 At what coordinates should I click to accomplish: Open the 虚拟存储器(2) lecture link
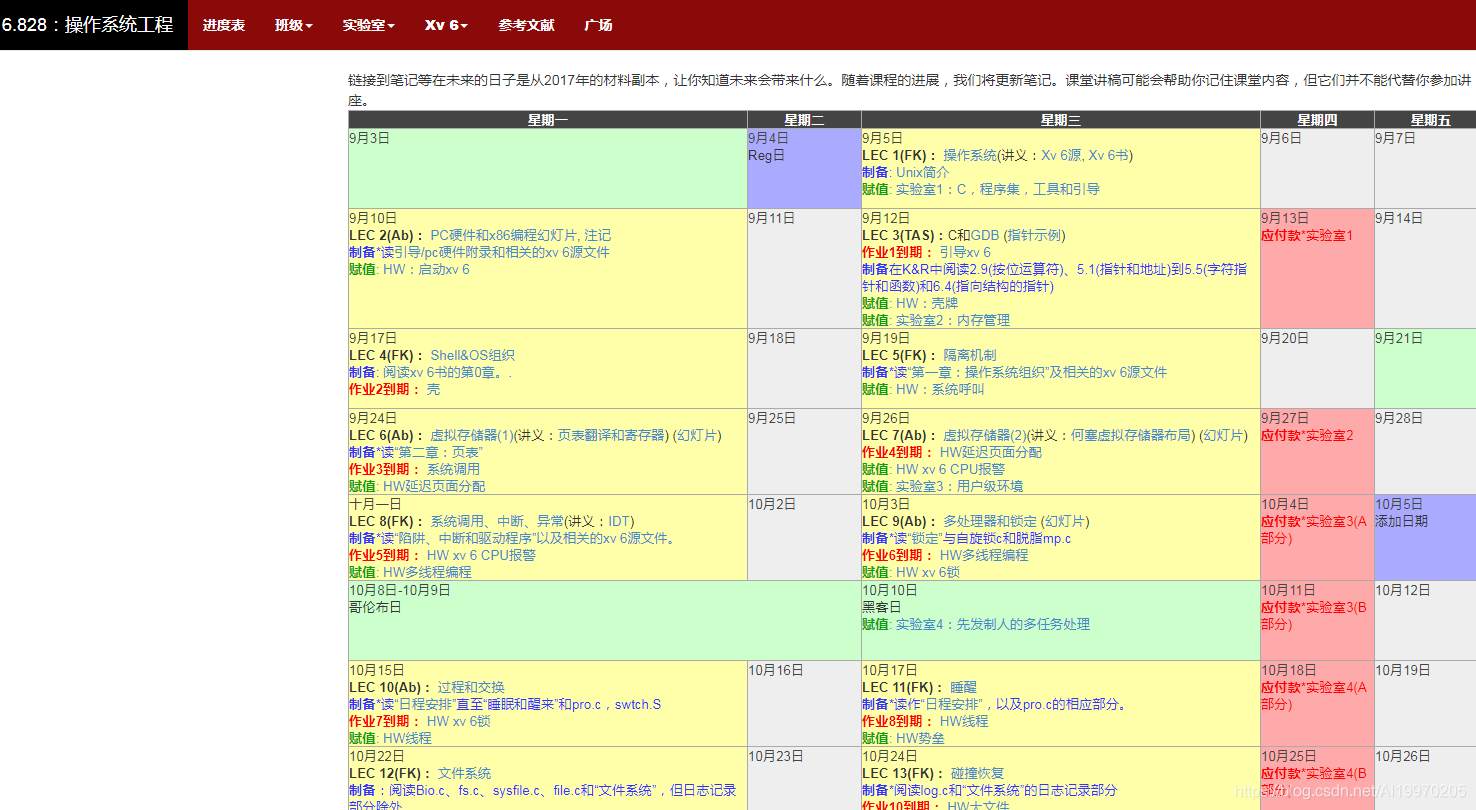985,435
